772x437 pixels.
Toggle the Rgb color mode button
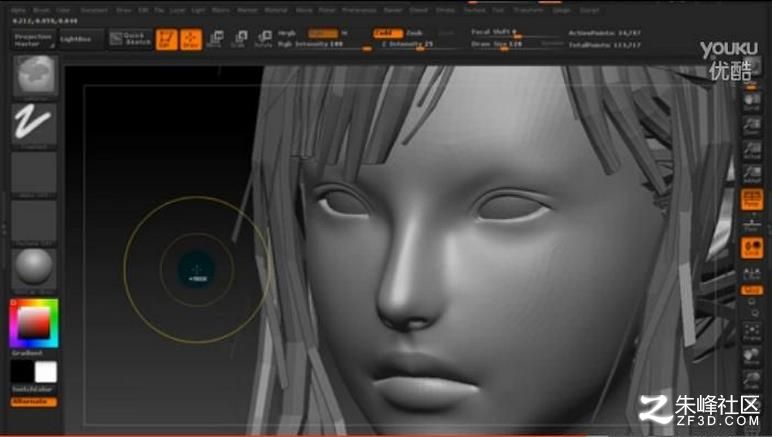coord(323,33)
